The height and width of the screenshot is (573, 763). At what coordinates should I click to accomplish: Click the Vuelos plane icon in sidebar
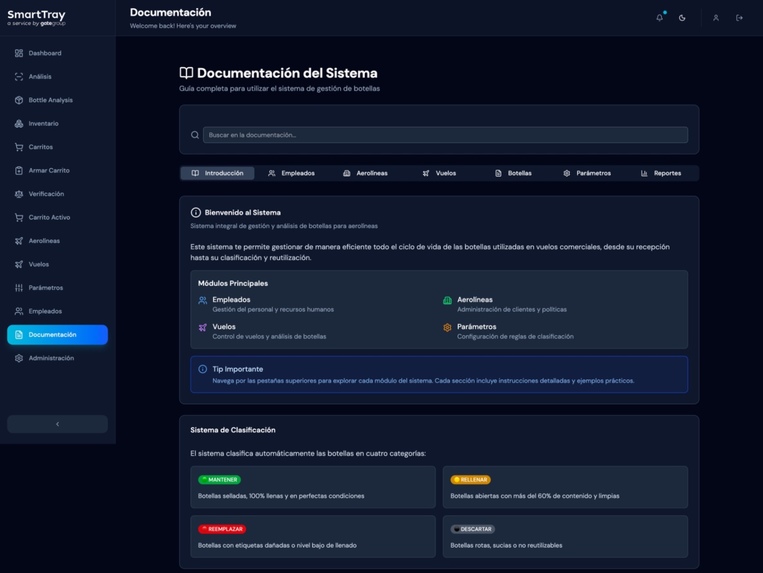coord(19,264)
